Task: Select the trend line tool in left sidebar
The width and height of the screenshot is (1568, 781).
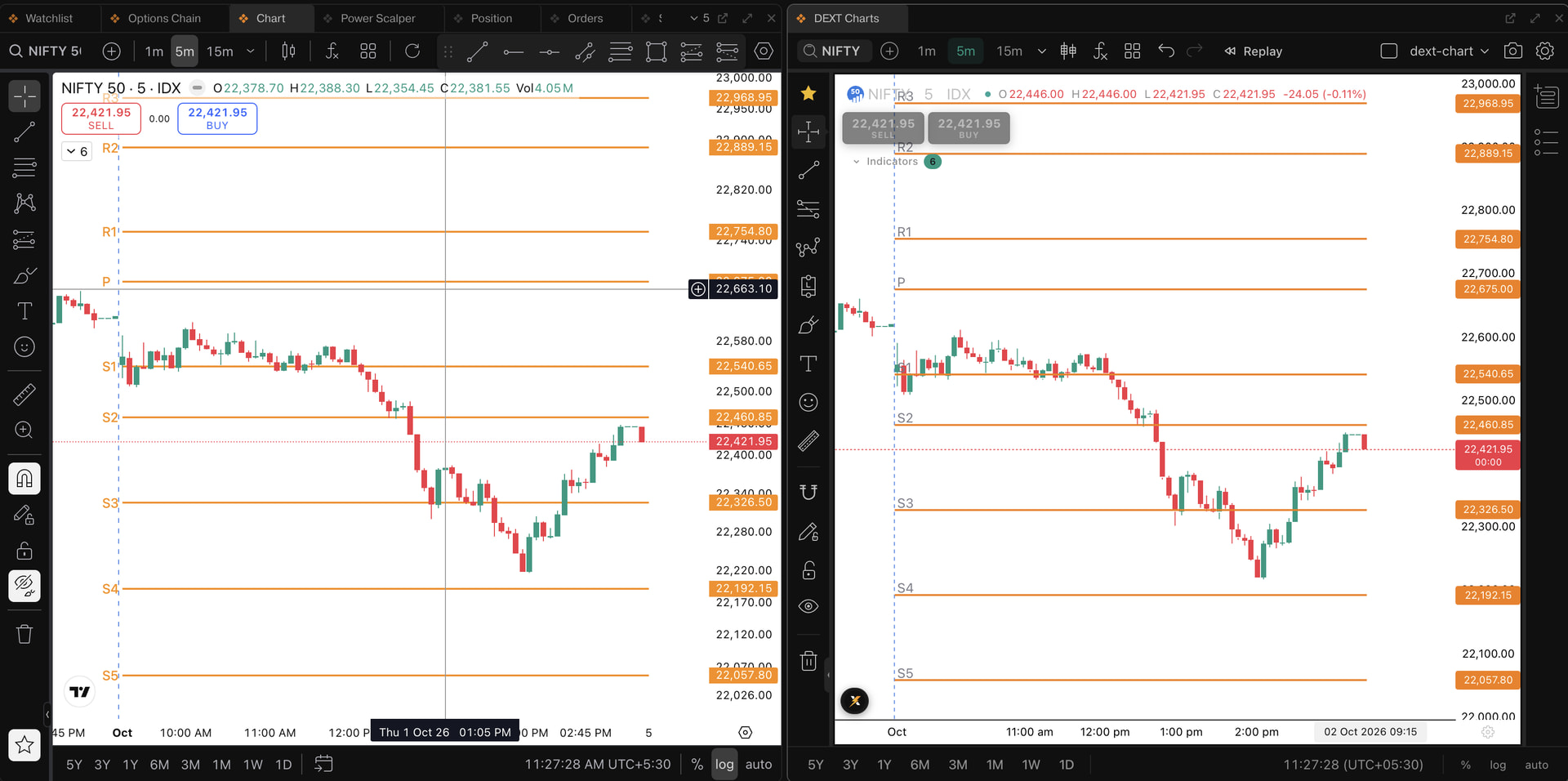Action: (24, 132)
